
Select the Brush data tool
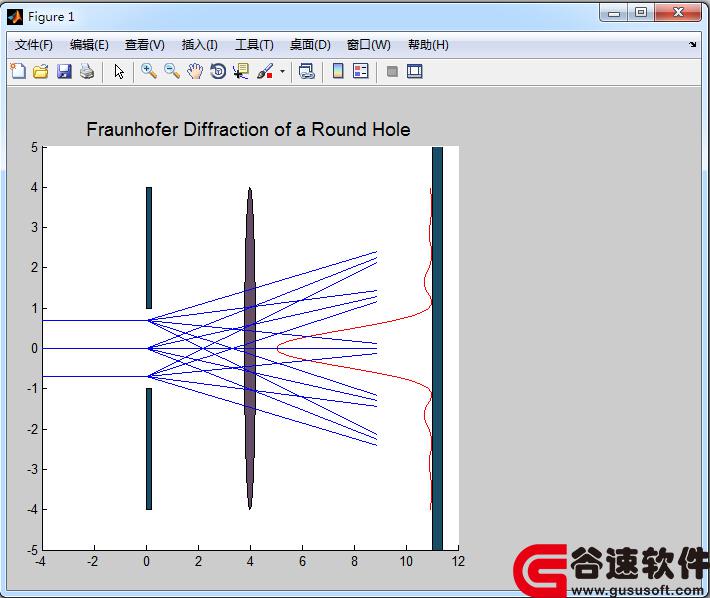[x=265, y=71]
